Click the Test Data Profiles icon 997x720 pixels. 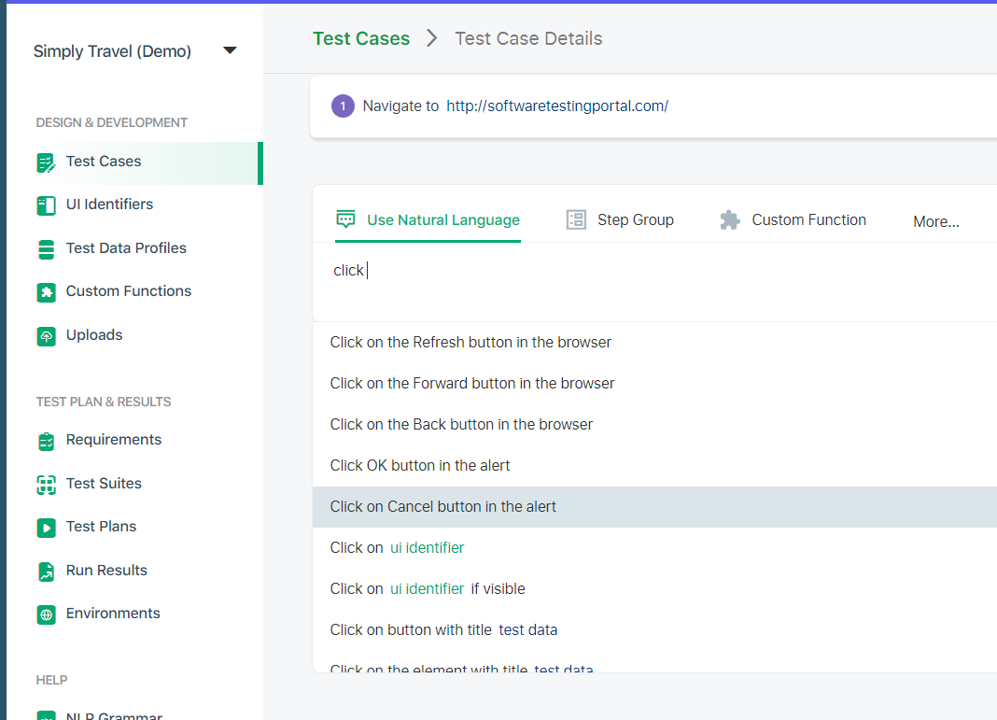pyautogui.click(x=46, y=249)
